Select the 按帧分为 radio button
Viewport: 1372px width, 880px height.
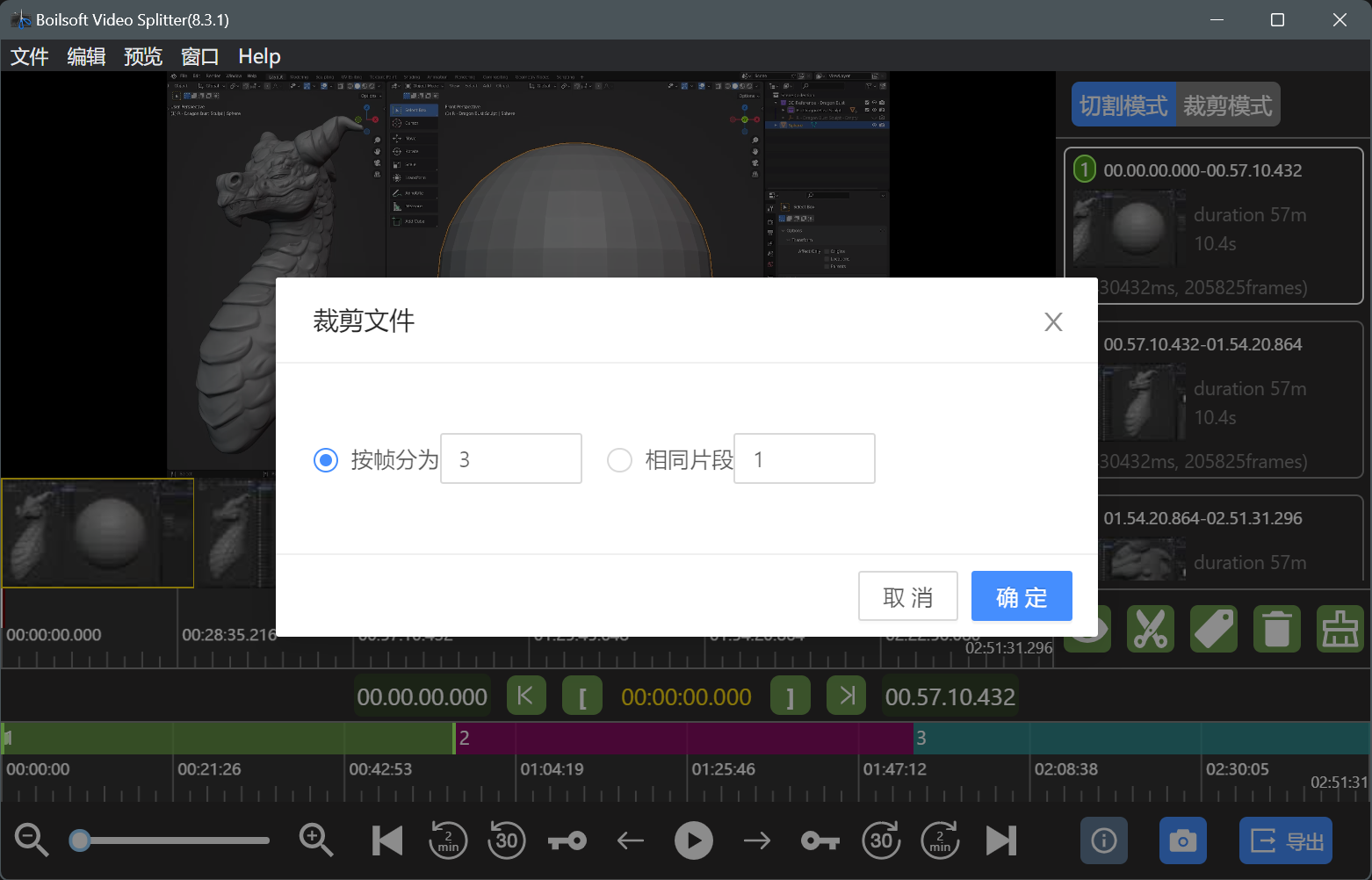click(326, 459)
